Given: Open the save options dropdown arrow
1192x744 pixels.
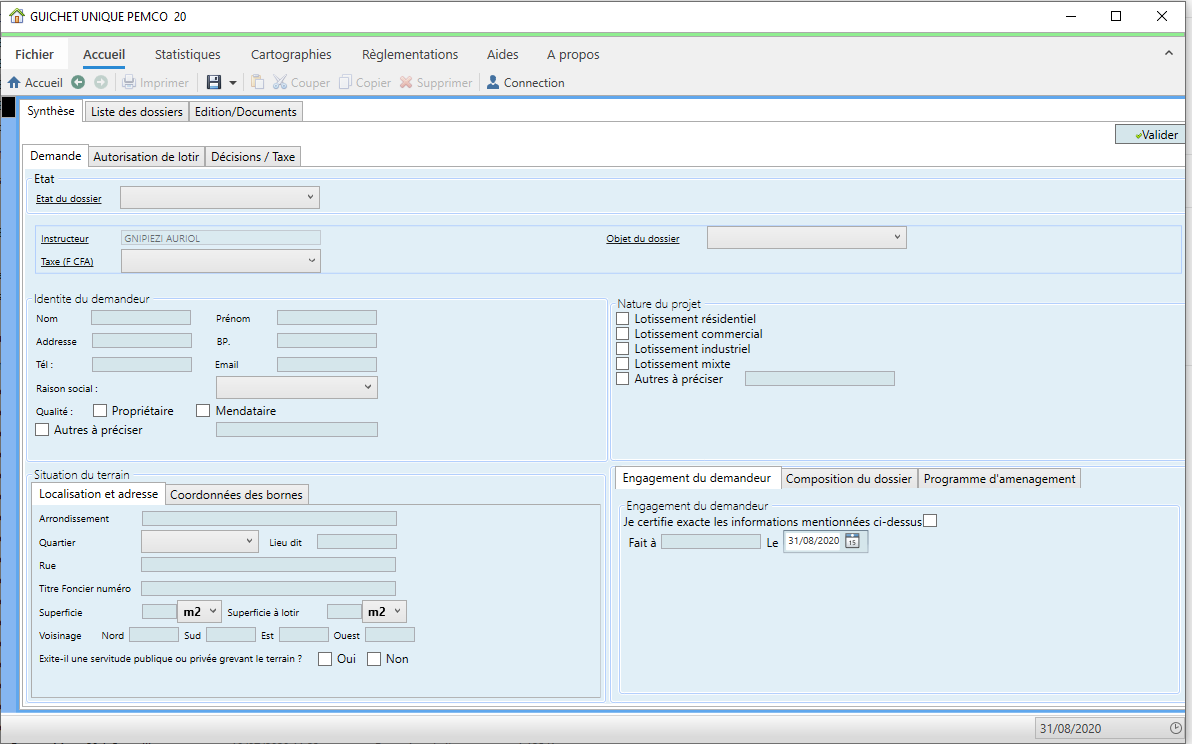Looking at the screenshot, I should click(x=233, y=83).
